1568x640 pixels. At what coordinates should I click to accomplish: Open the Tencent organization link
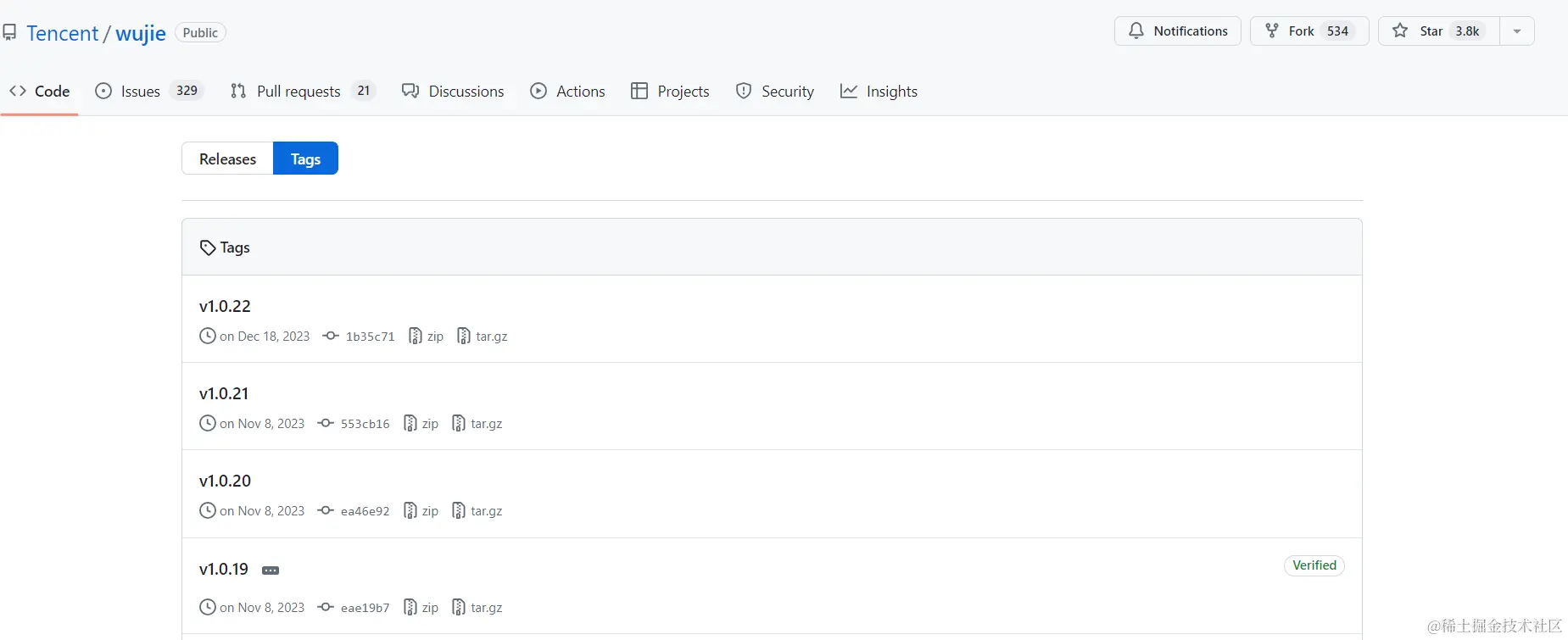coord(62,33)
